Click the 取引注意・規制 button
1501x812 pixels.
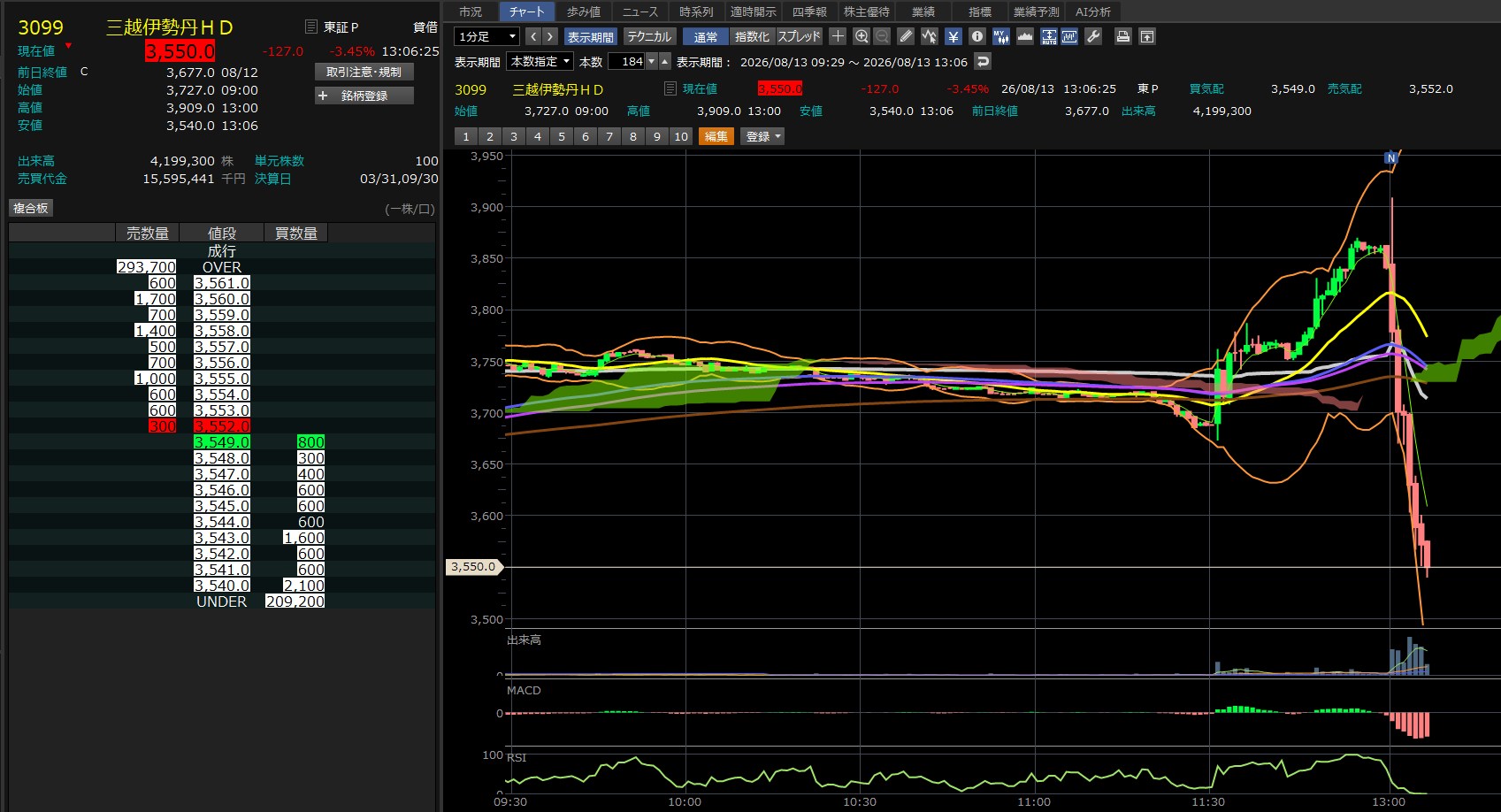pos(364,72)
